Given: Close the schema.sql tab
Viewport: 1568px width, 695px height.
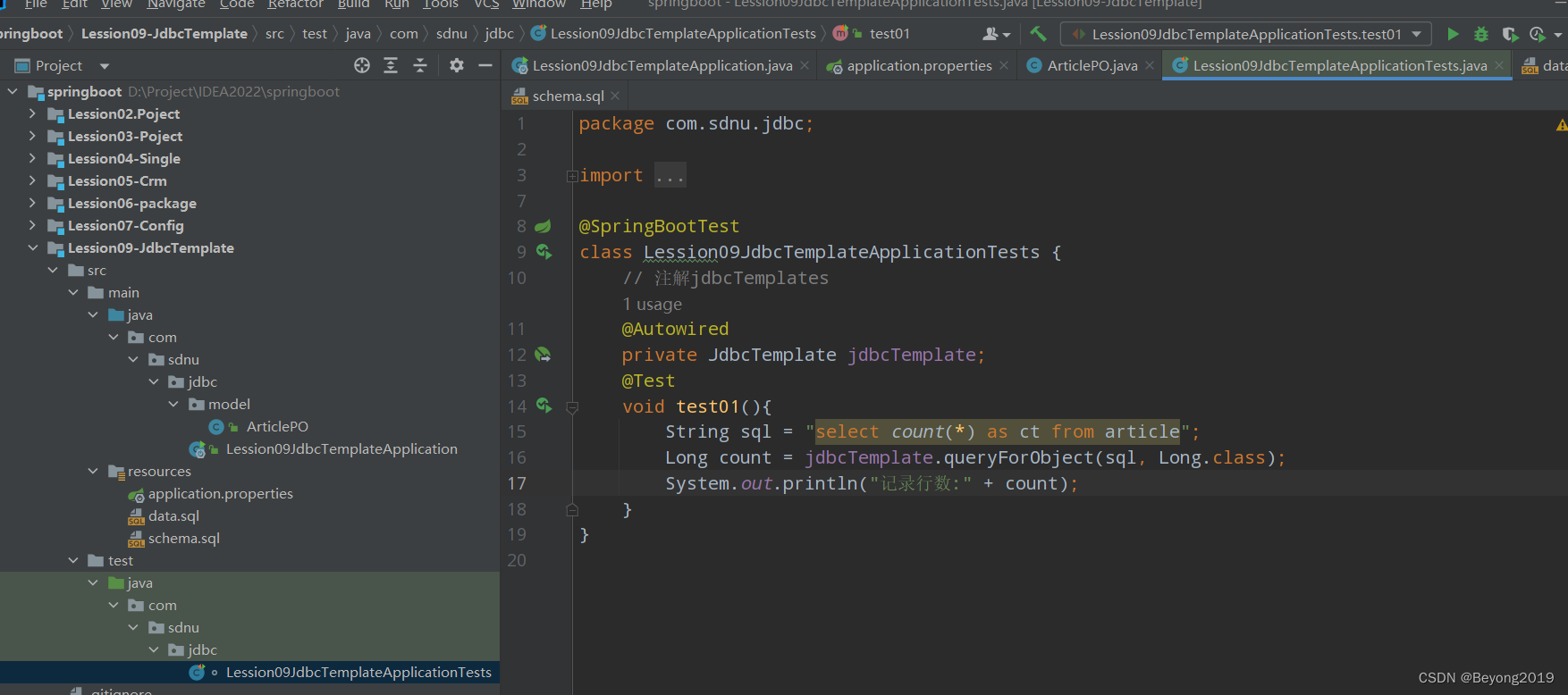Looking at the screenshot, I should coord(615,96).
